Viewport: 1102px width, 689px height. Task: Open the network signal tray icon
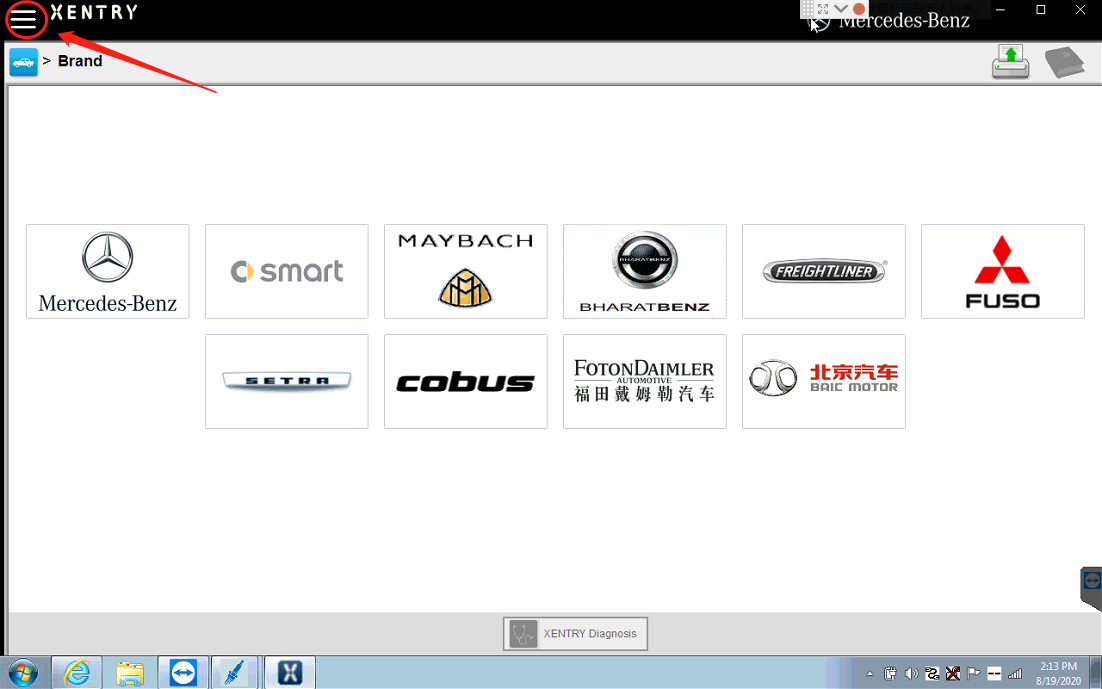[x=1015, y=674]
